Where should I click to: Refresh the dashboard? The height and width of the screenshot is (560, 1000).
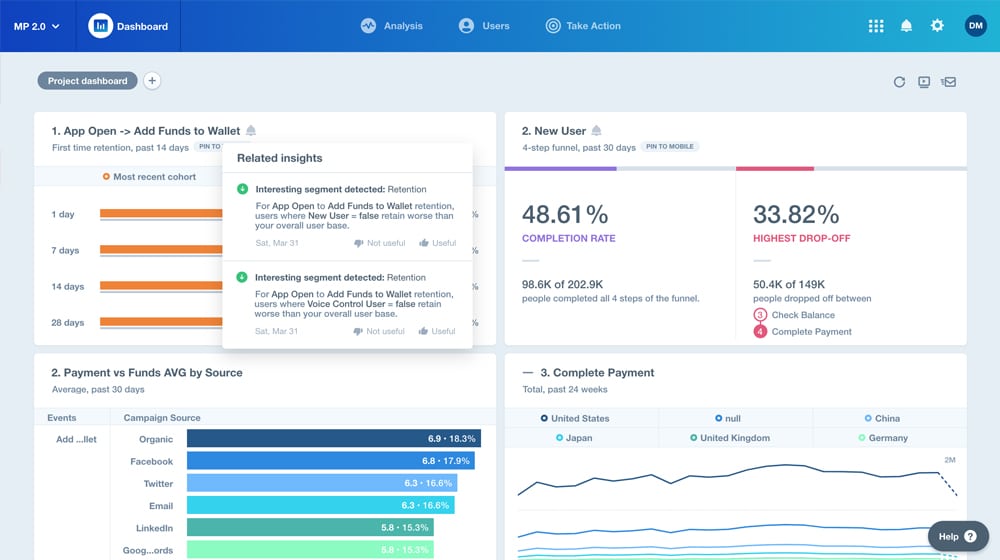coord(899,82)
